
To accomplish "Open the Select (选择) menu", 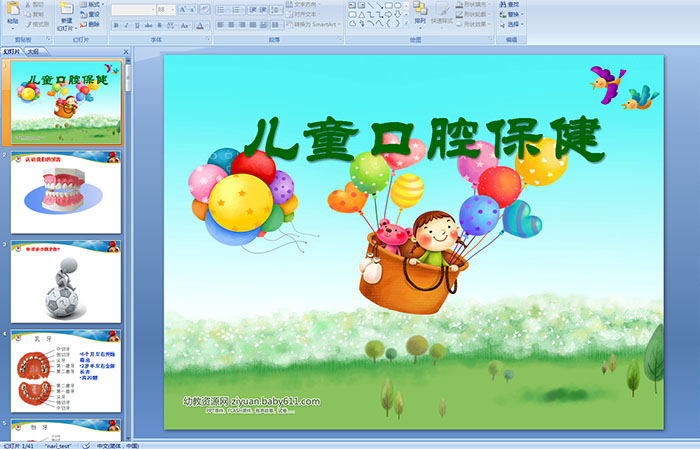I will coord(511,24).
